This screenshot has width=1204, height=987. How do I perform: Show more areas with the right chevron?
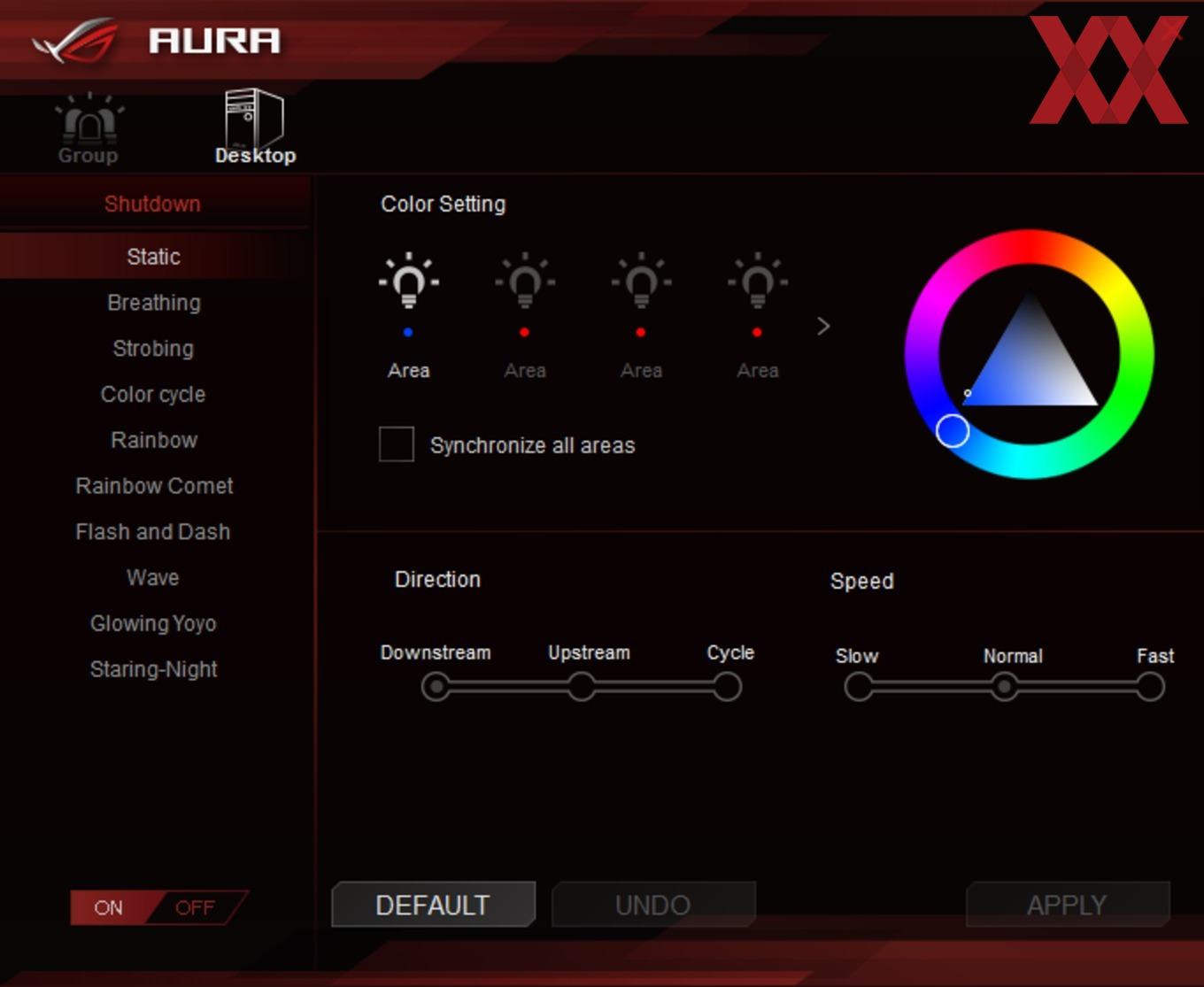(823, 327)
